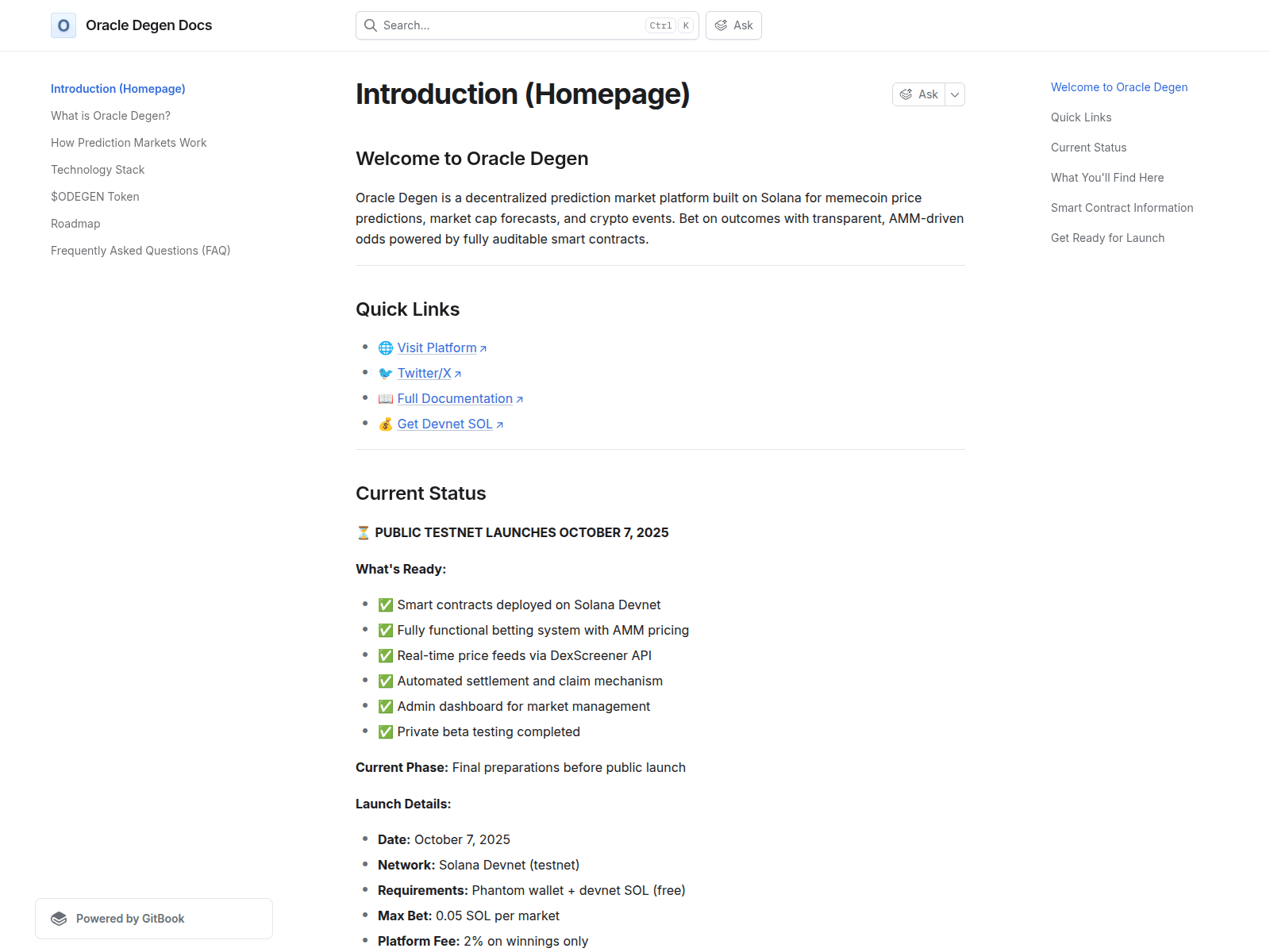This screenshot has width=1270, height=952.
Task: Click the Ask button in header
Action: [733, 25]
